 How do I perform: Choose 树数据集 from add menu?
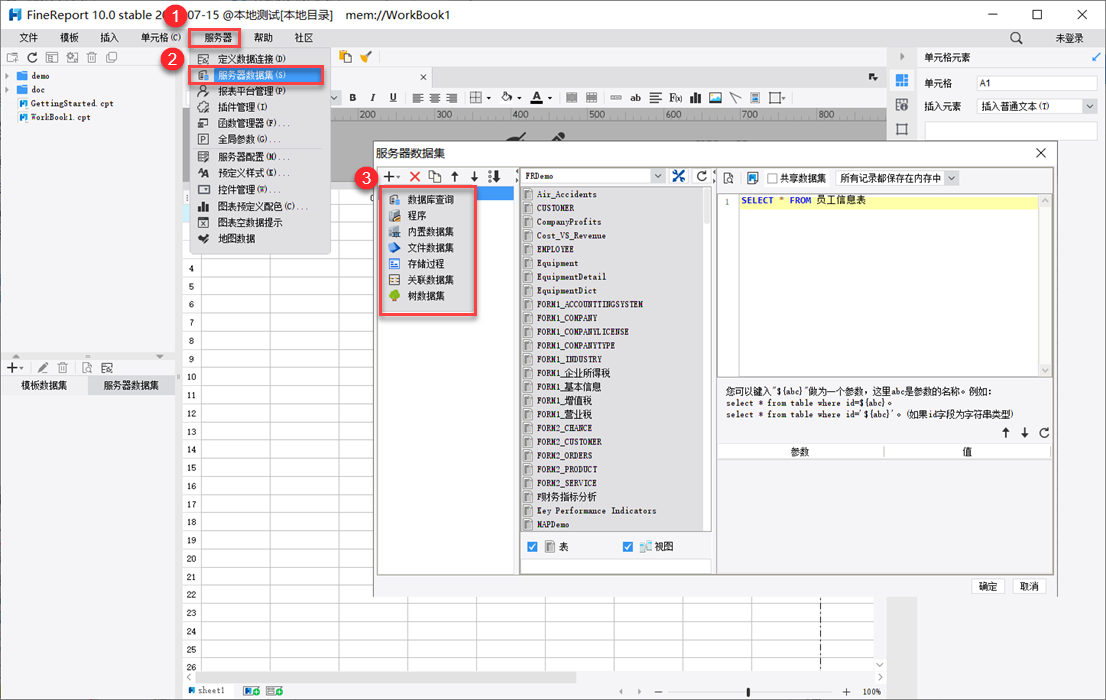[x=427, y=296]
